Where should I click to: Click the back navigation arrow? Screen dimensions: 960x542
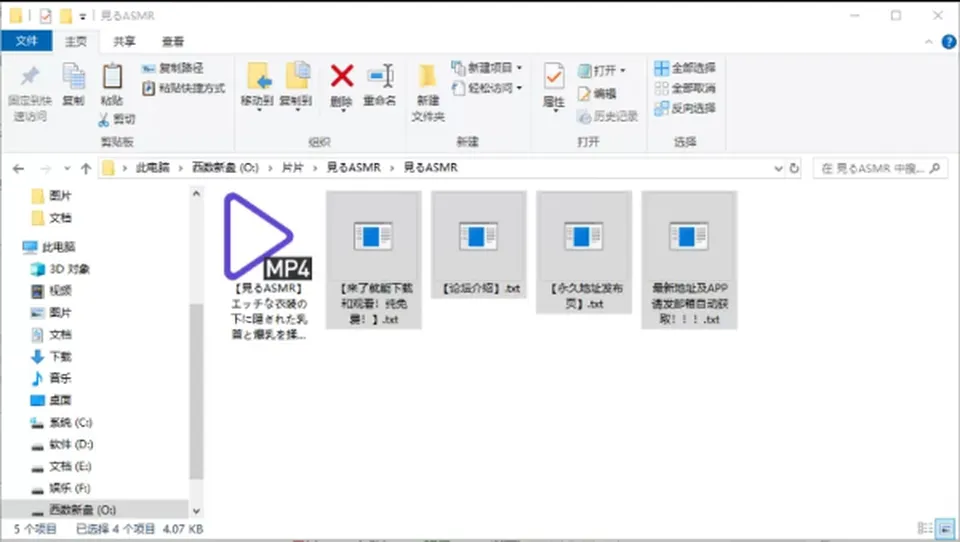[x=18, y=168]
